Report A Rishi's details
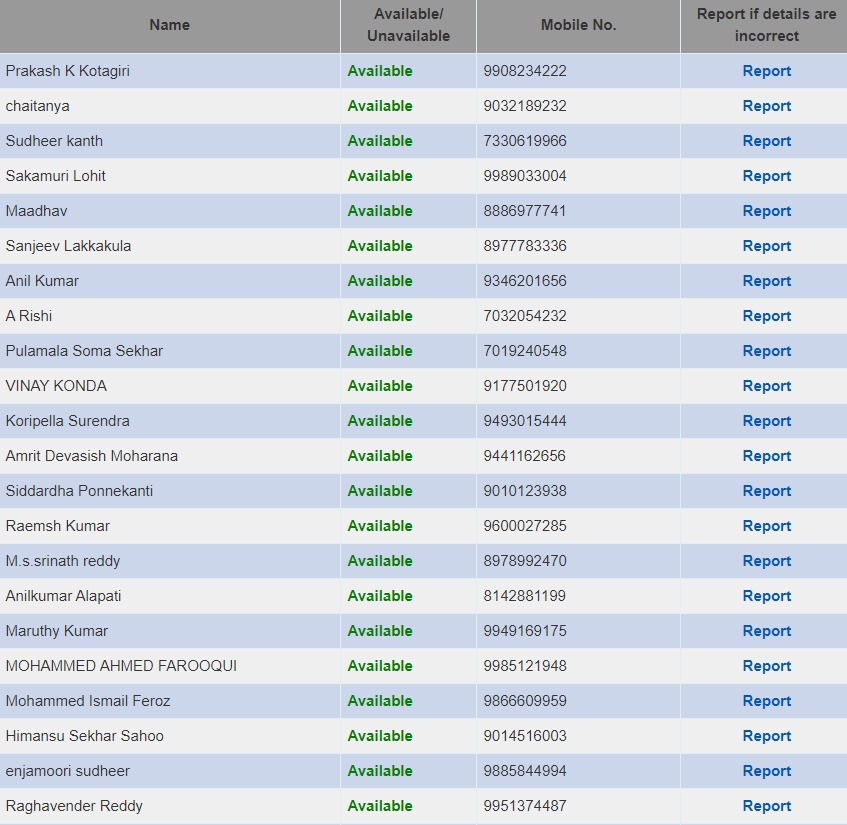 pos(767,316)
